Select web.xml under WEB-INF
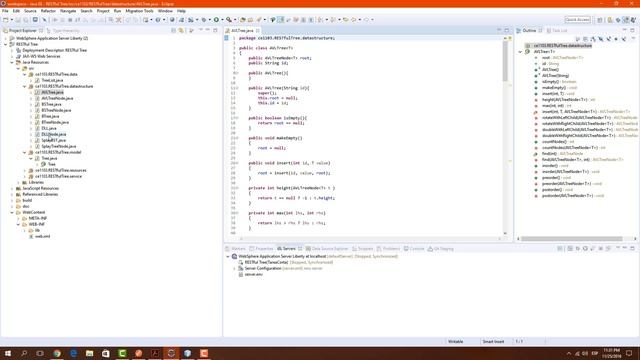This screenshot has height=360, width=640. tap(42, 236)
